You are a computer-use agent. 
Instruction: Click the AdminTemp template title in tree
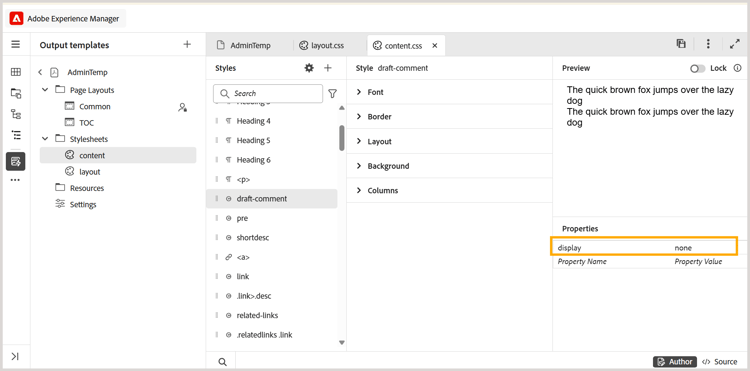88,72
